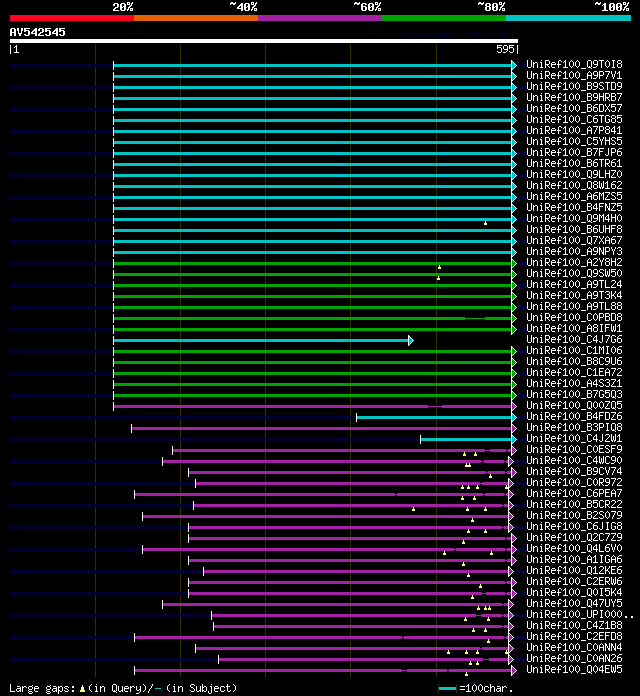Click the green alignment bar of UniRef100_A2Y8H2
Viewport: 640px width, 696px height.
pos(312,264)
